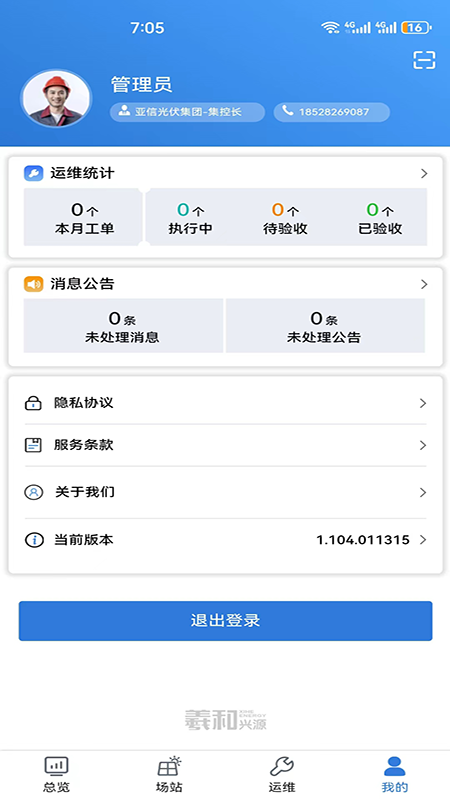This screenshot has width=450, height=800.
Task: Switch to the 总览 tab
Action: (x=56, y=774)
